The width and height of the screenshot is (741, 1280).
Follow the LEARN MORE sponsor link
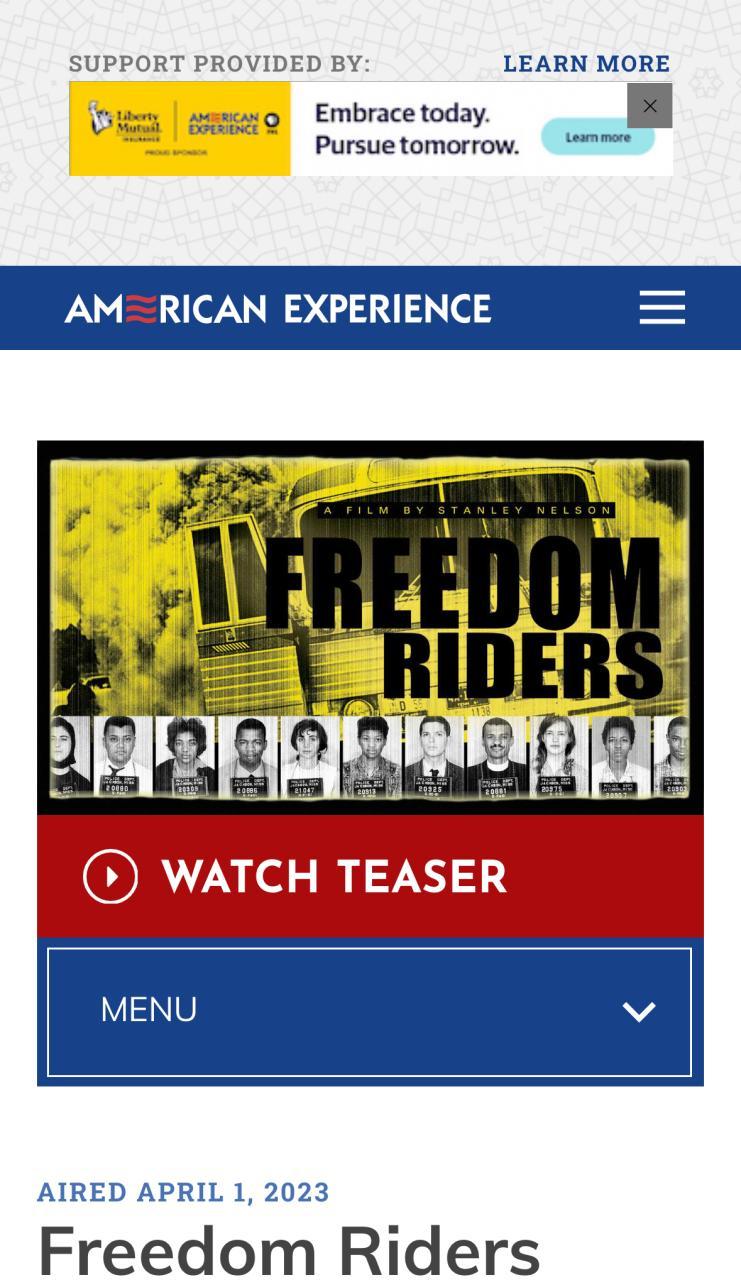pyautogui.click(x=586, y=64)
